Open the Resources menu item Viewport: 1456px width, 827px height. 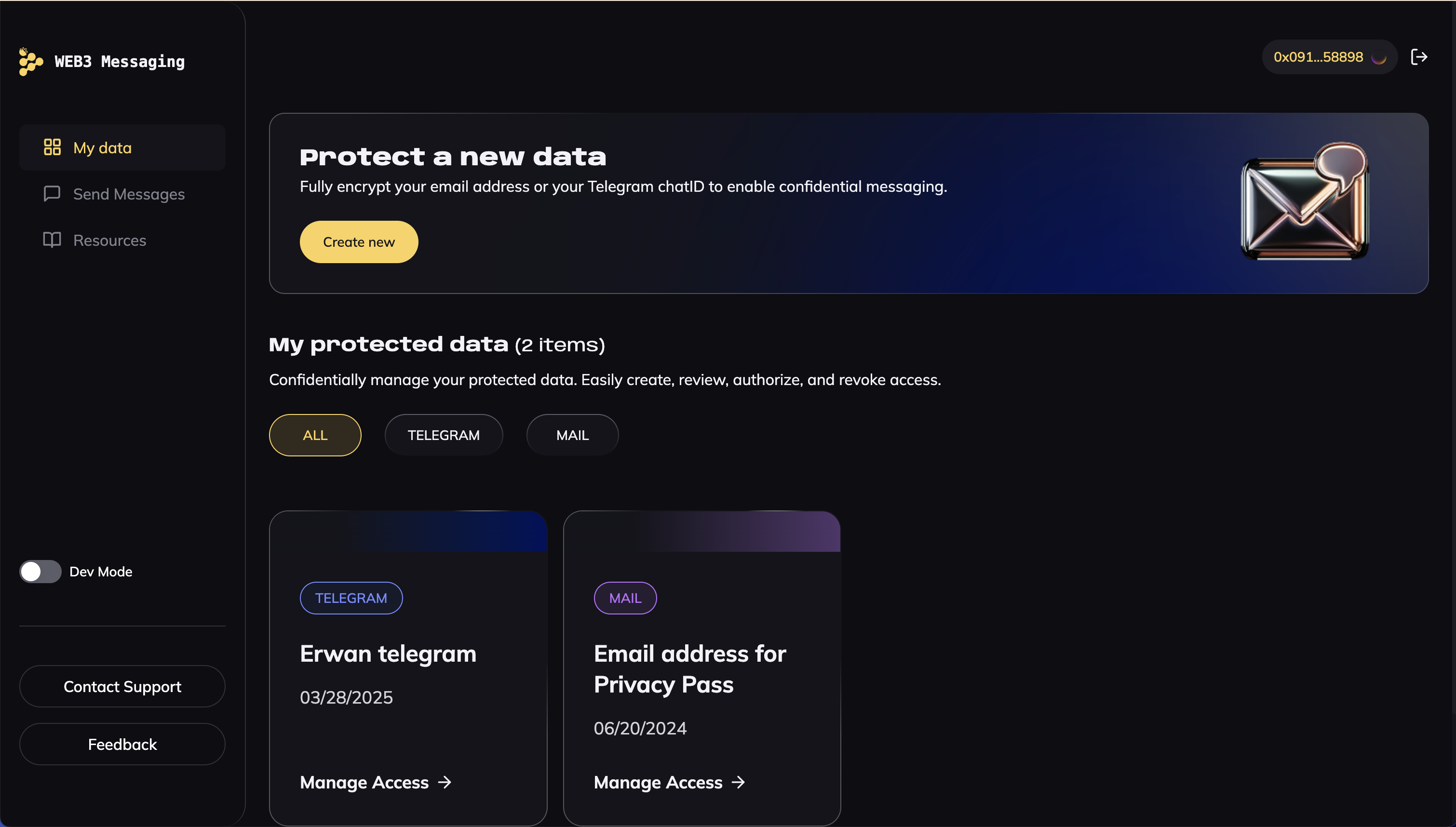click(x=109, y=240)
